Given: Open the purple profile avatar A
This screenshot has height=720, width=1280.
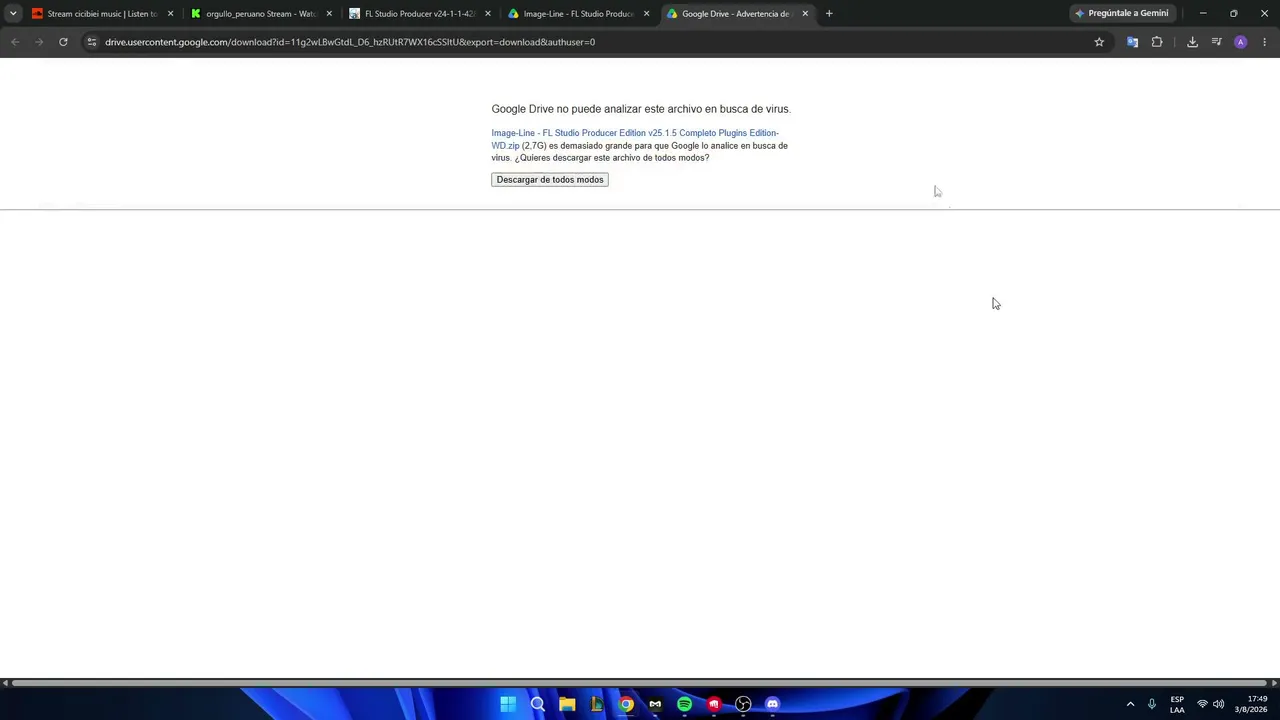Looking at the screenshot, I should click(x=1241, y=42).
